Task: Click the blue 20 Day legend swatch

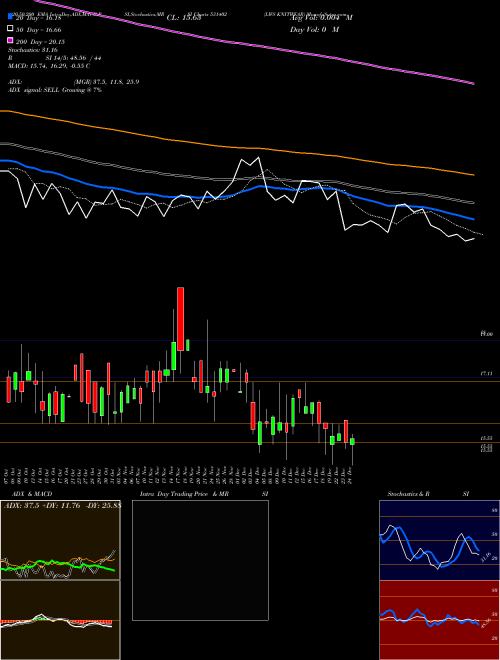Action: click(x=11, y=16)
